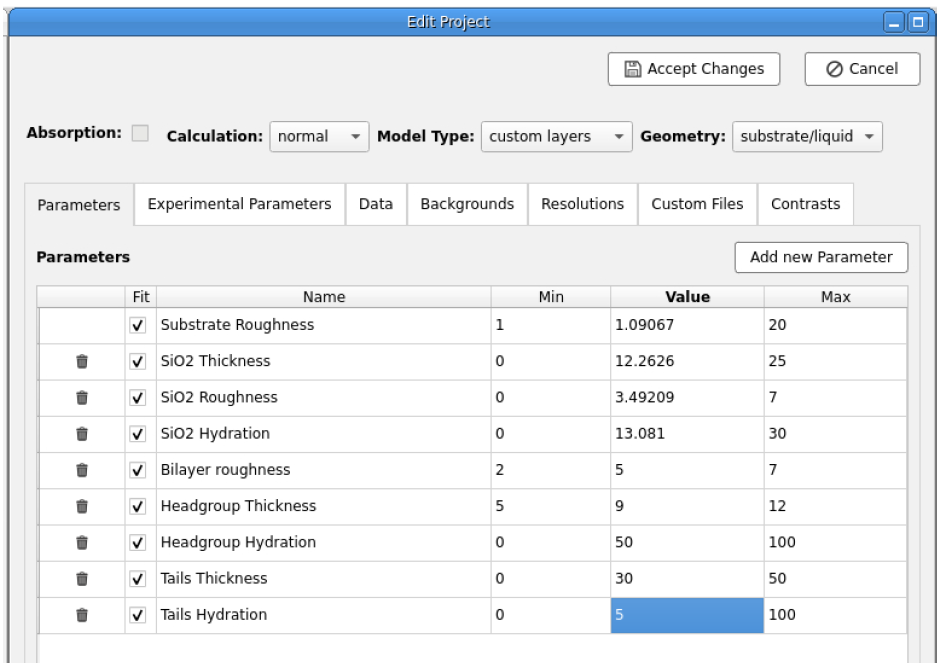Select the Tails Hydration highlighted value cell

(x=687, y=615)
